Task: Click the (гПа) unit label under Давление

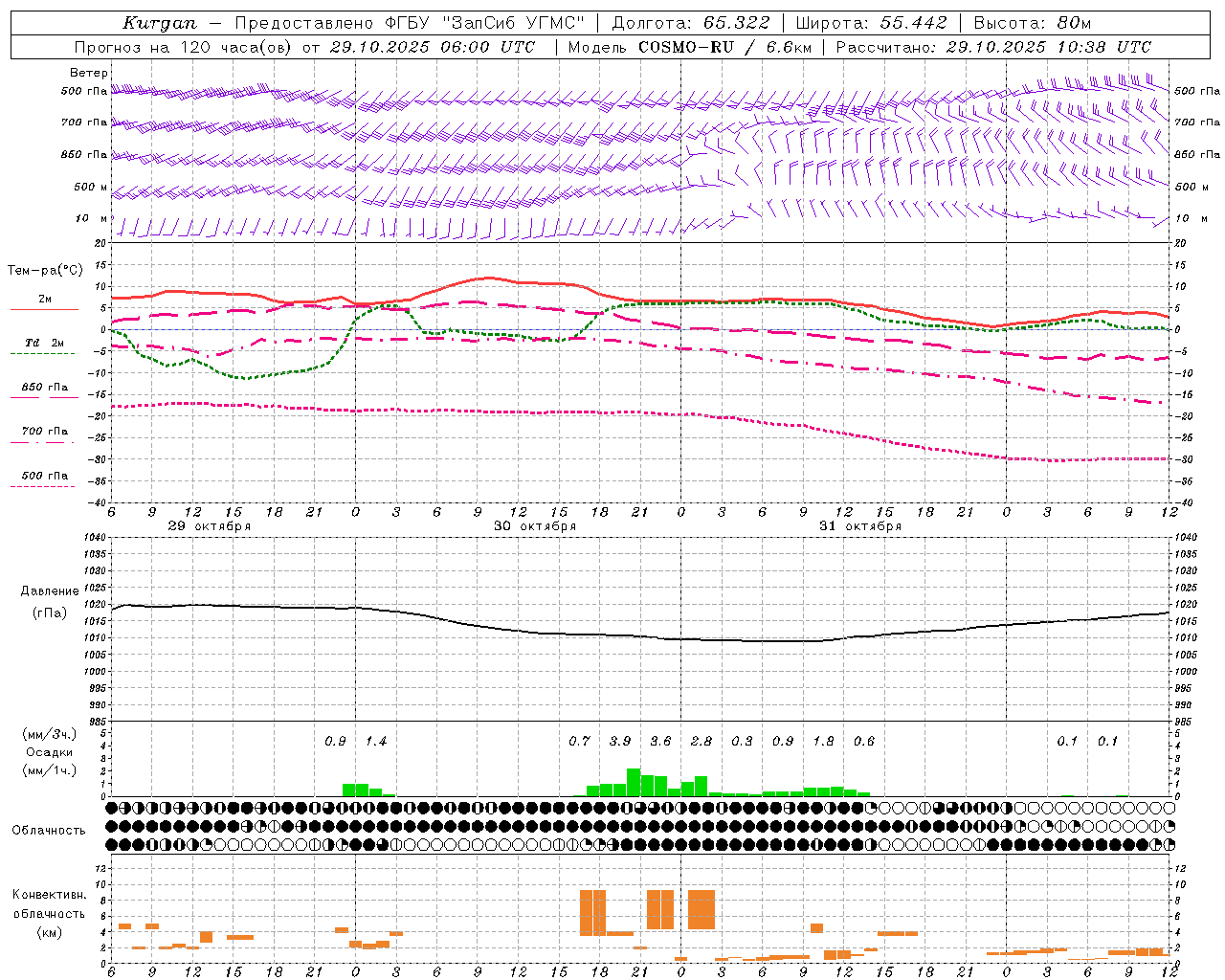Action: tap(50, 613)
